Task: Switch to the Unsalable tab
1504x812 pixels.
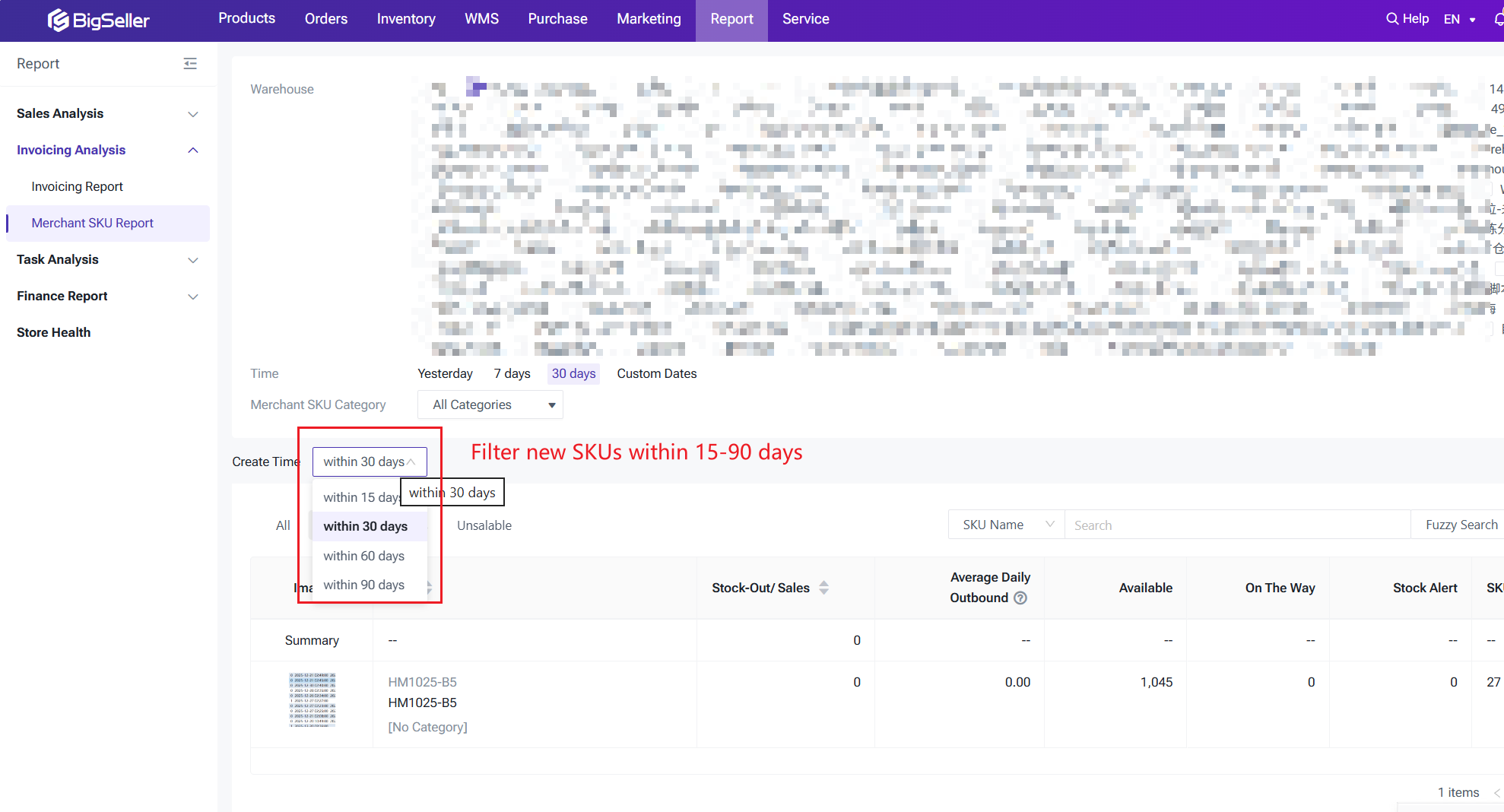Action: (x=484, y=525)
